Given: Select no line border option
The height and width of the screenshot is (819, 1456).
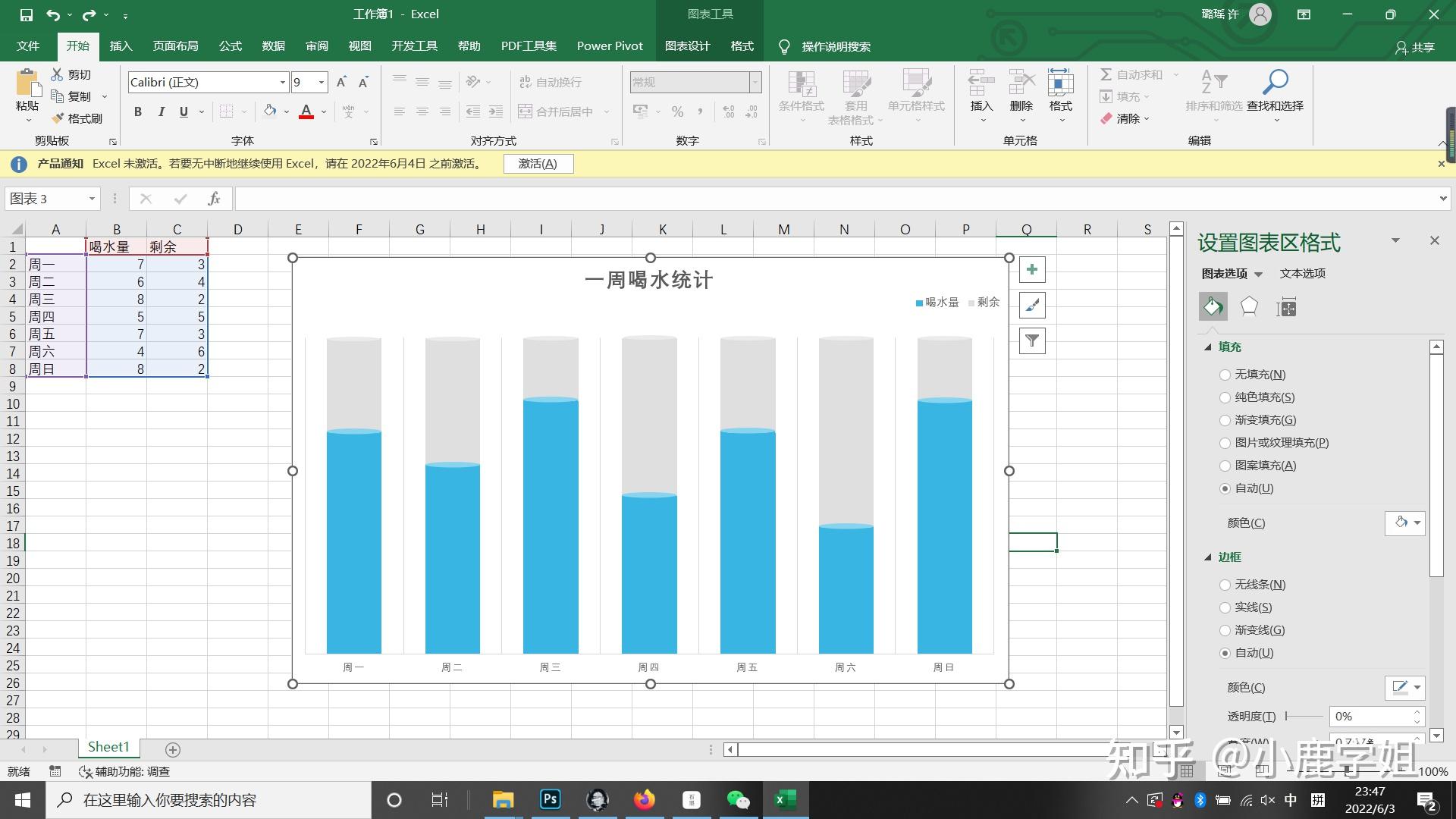Looking at the screenshot, I should (x=1225, y=585).
